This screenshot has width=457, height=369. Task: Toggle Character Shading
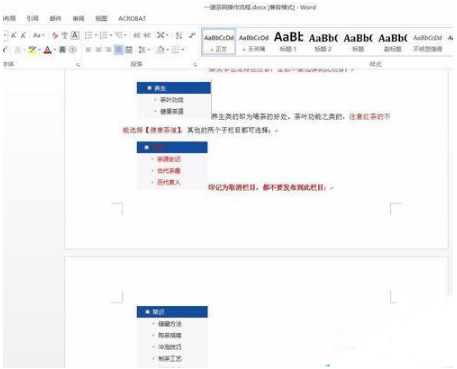pos(62,50)
